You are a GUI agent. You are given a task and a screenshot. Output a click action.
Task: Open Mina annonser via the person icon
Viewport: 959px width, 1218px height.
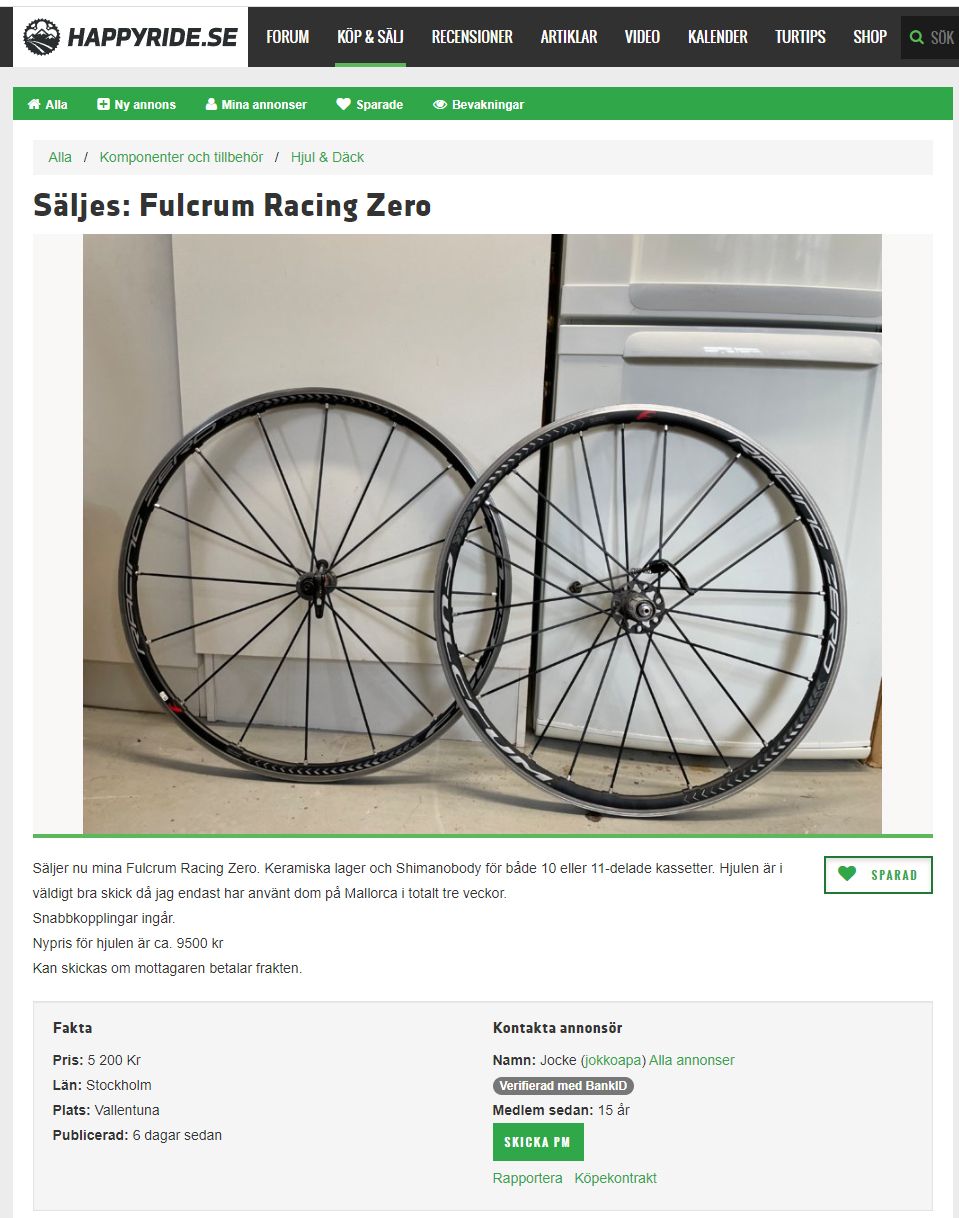click(213, 104)
